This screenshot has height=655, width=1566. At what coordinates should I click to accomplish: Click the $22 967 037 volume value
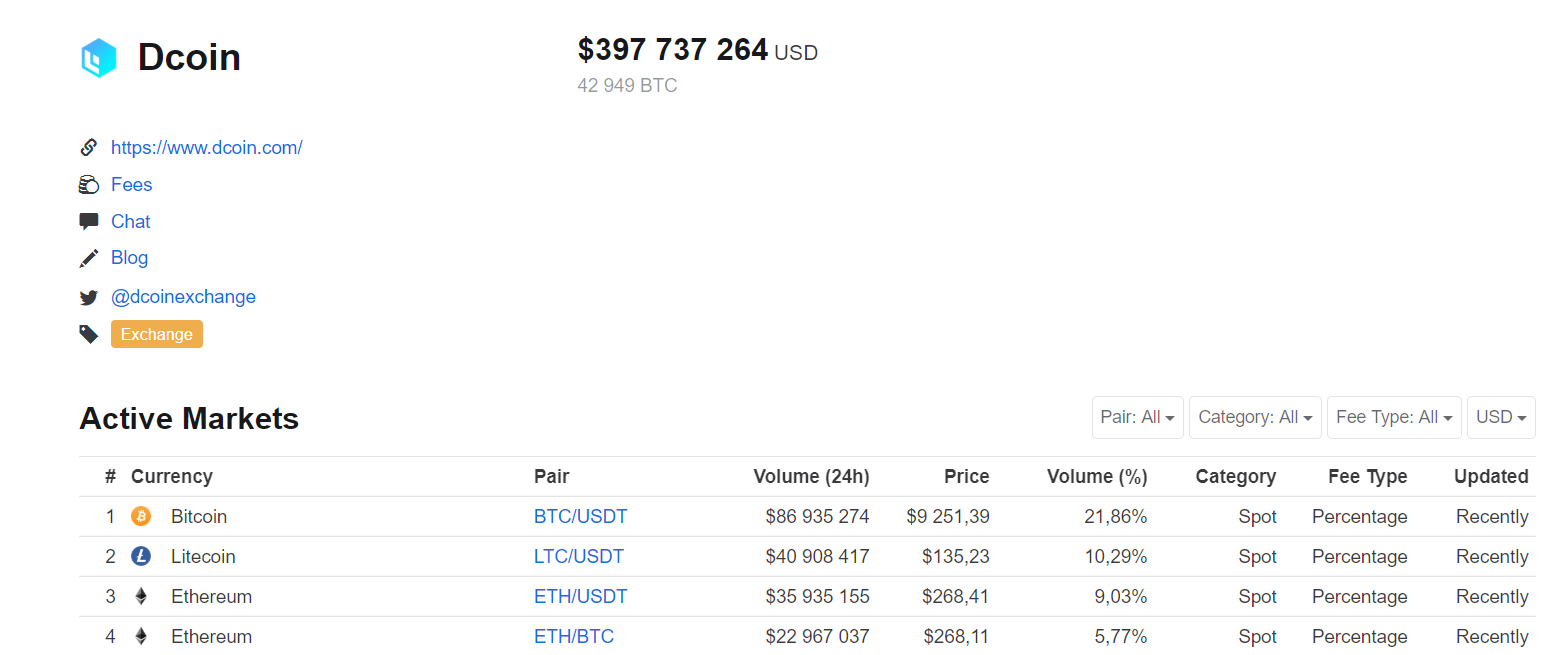coord(817,636)
